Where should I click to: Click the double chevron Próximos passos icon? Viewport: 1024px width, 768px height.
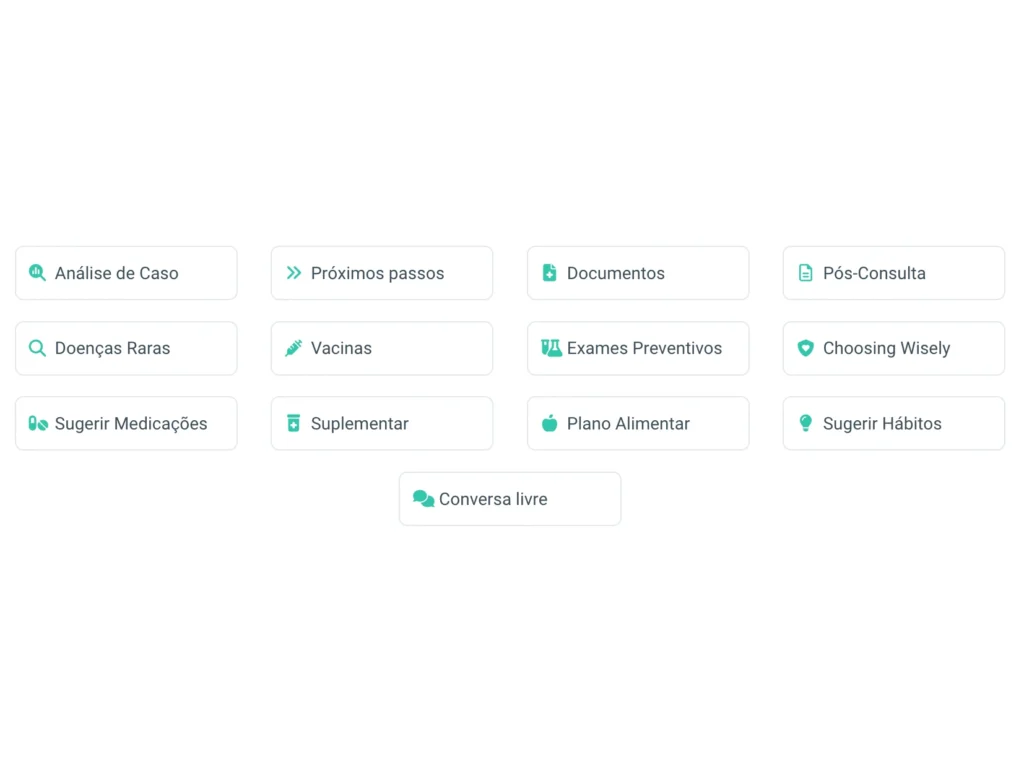(293, 273)
